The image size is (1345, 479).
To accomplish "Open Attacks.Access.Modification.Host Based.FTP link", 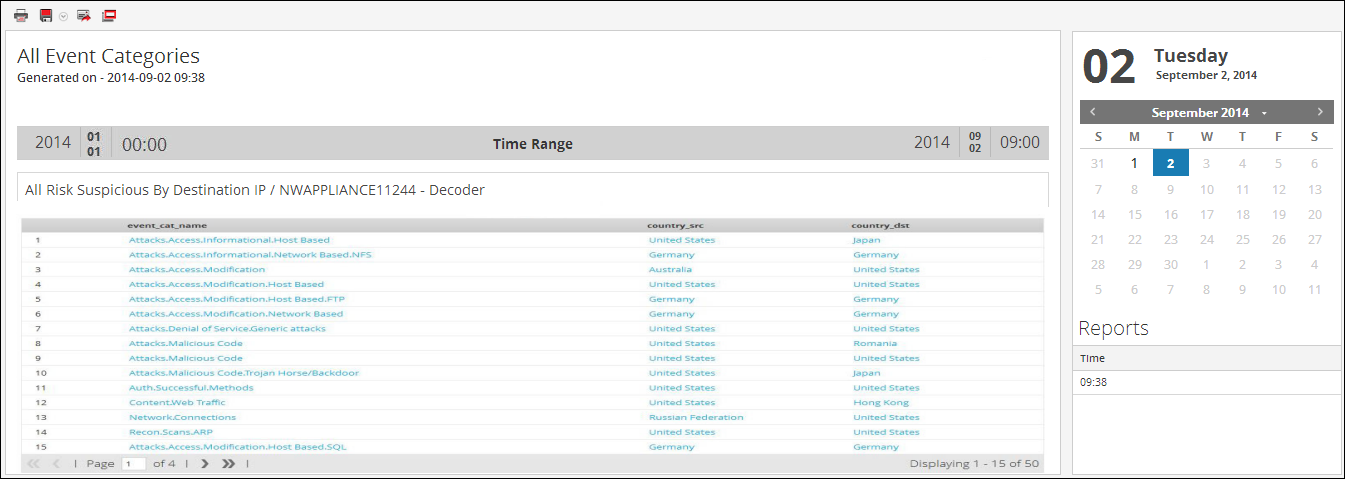I will [x=237, y=299].
